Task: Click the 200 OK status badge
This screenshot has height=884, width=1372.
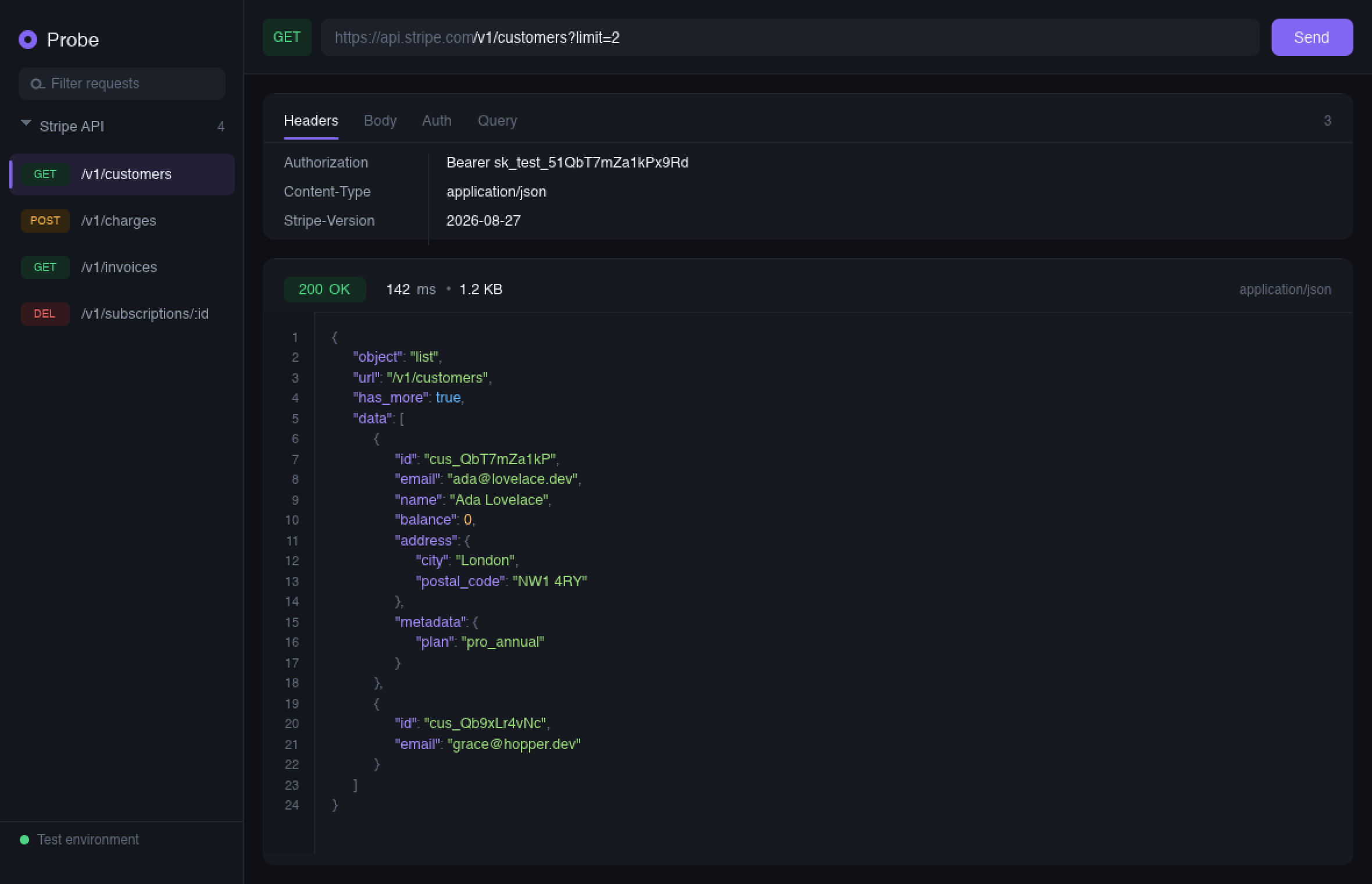Action: pyautogui.click(x=324, y=289)
